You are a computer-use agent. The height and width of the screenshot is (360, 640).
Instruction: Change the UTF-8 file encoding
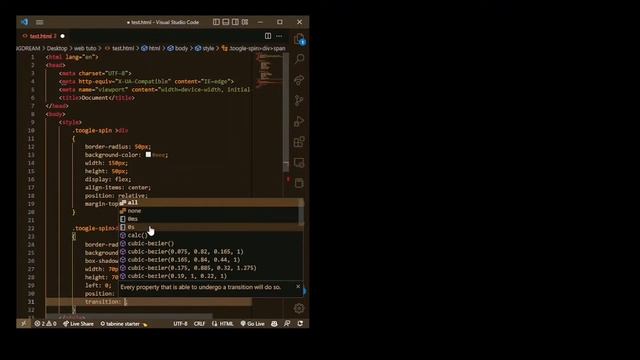[180, 323]
